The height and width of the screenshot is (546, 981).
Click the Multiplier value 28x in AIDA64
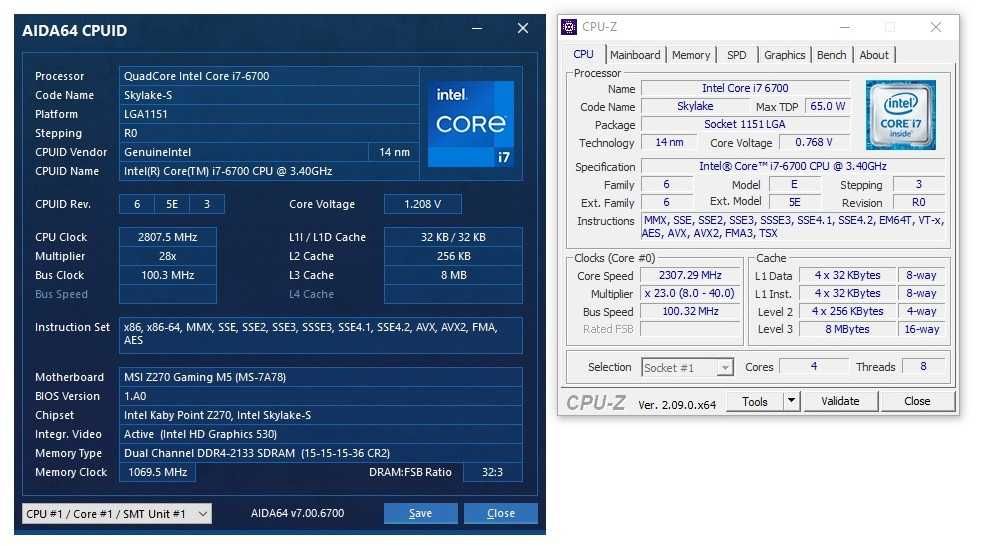point(168,256)
